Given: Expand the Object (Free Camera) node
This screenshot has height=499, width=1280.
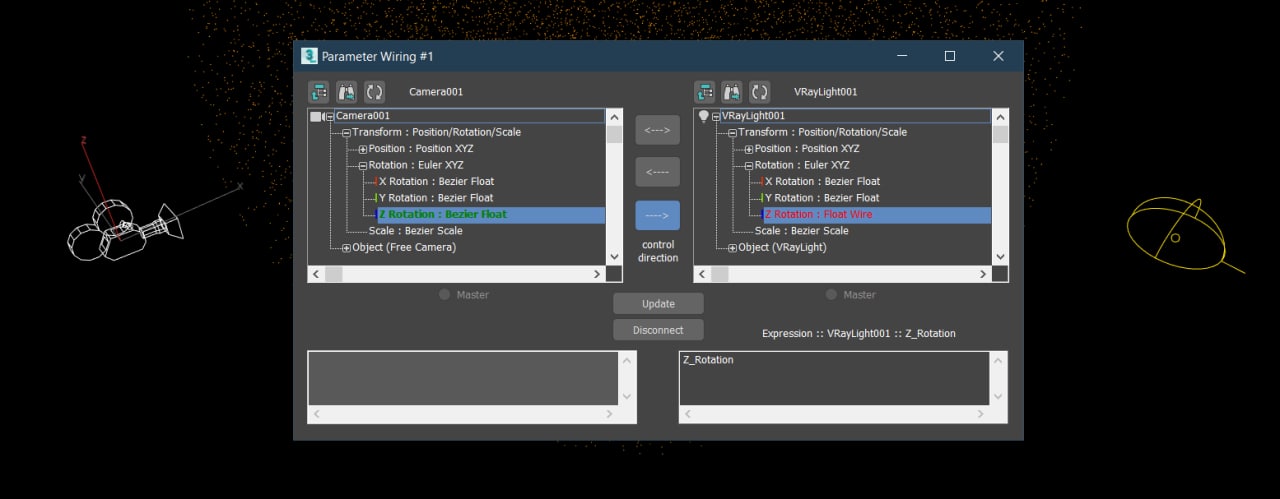Looking at the screenshot, I should pos(346,247).
